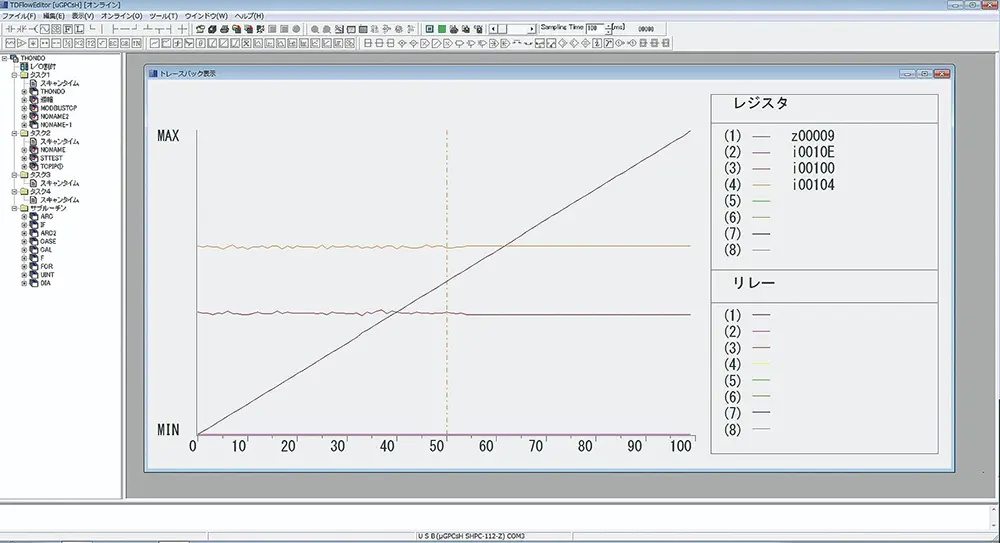This screenshot has width=1000, height=543.
Task: Open the ツール(T) menu
Action: click(x=162, y=17)
